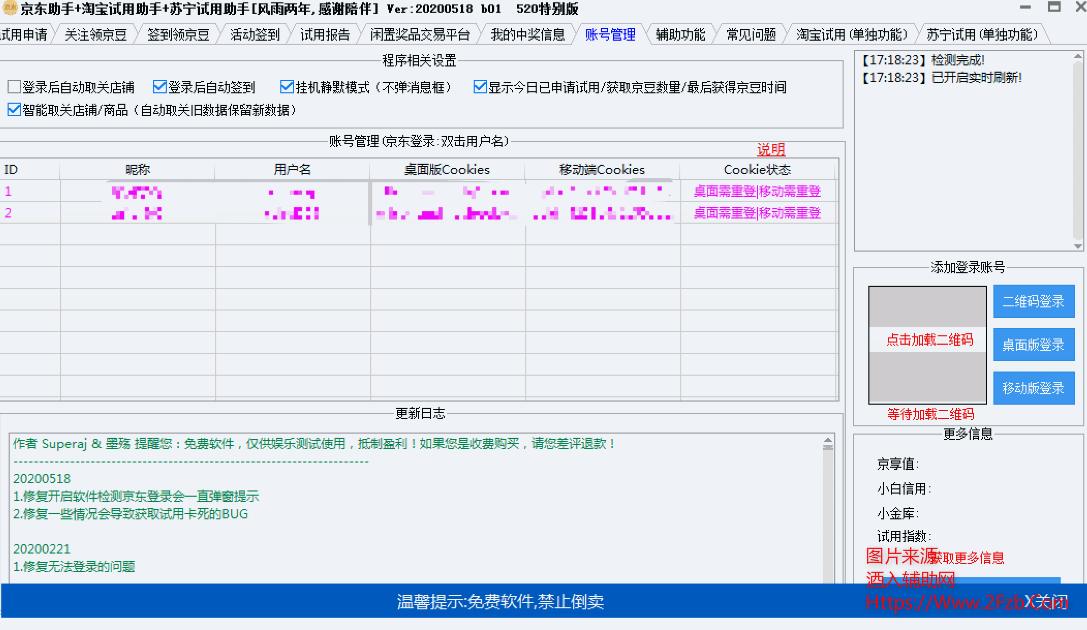Select the 活动签到 tab

pos(254,35)
